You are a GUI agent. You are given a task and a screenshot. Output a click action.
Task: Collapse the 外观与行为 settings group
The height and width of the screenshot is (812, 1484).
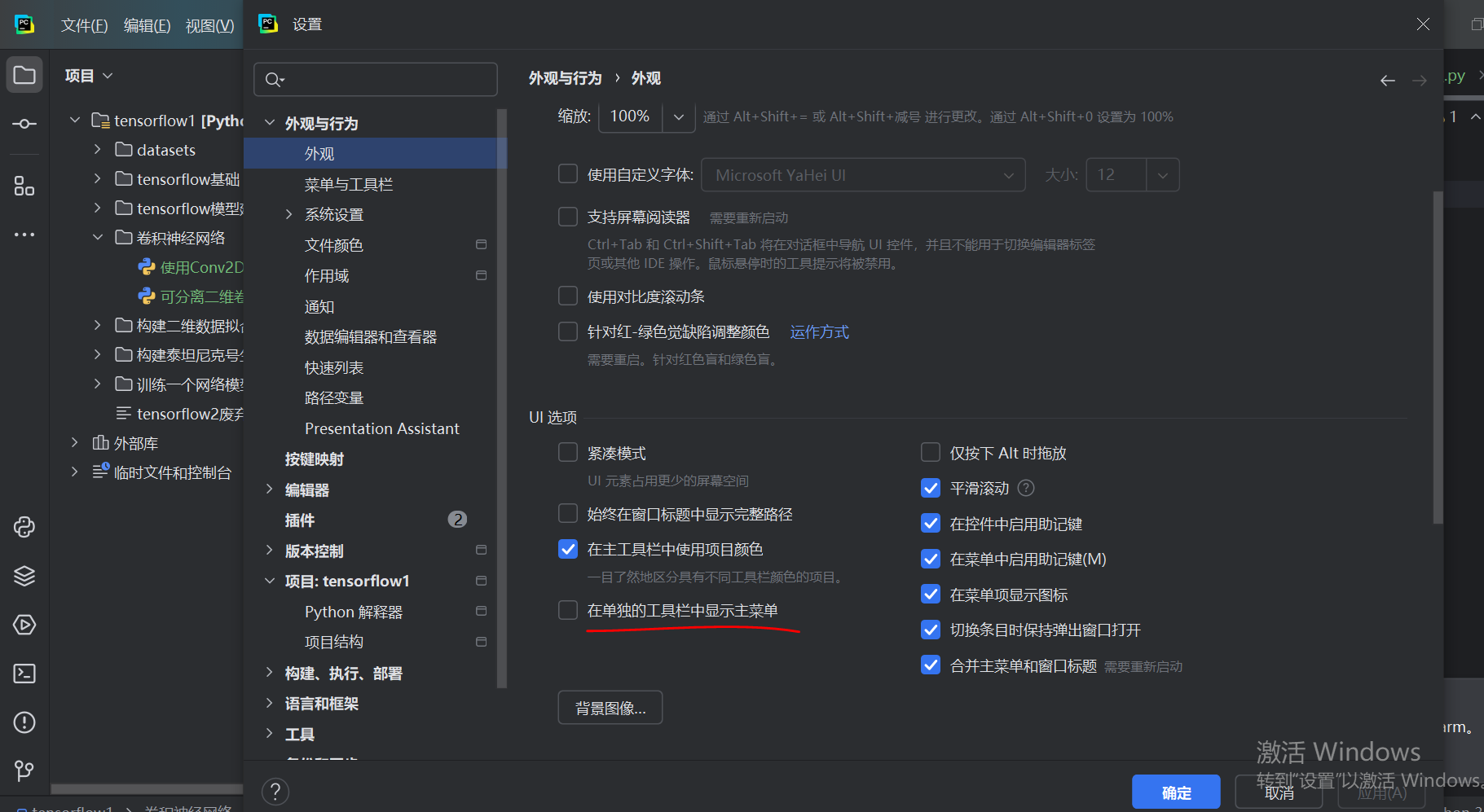270,123
